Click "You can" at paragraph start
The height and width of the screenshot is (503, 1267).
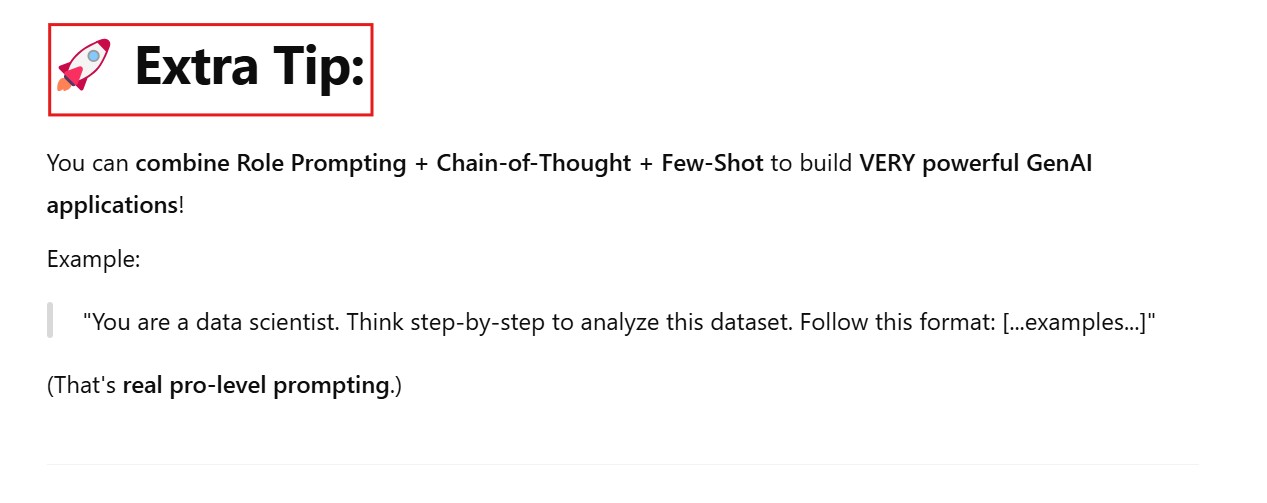pyautogui.click(x=88, y=163)
